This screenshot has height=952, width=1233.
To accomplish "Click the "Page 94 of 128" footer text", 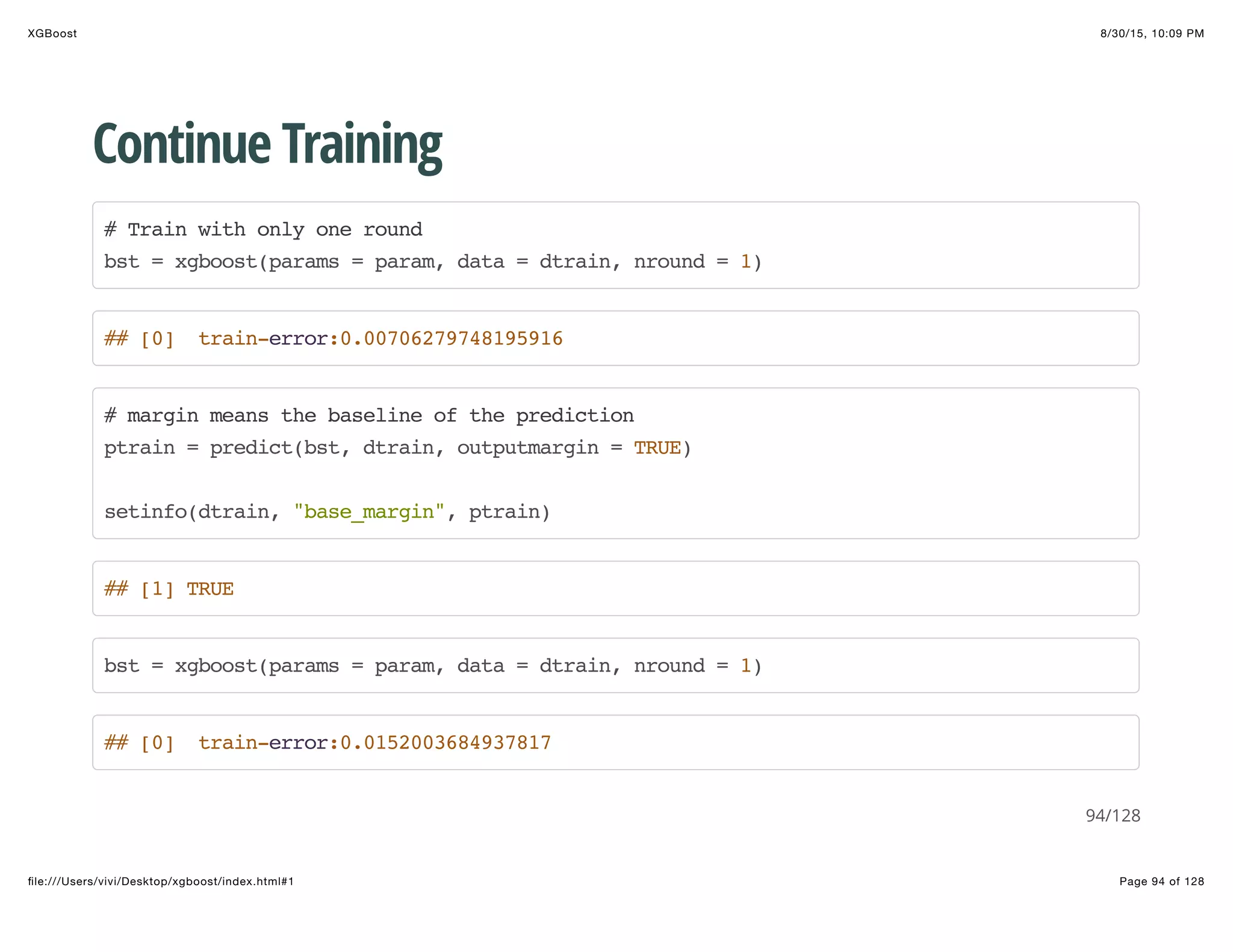I will 1161,882.
